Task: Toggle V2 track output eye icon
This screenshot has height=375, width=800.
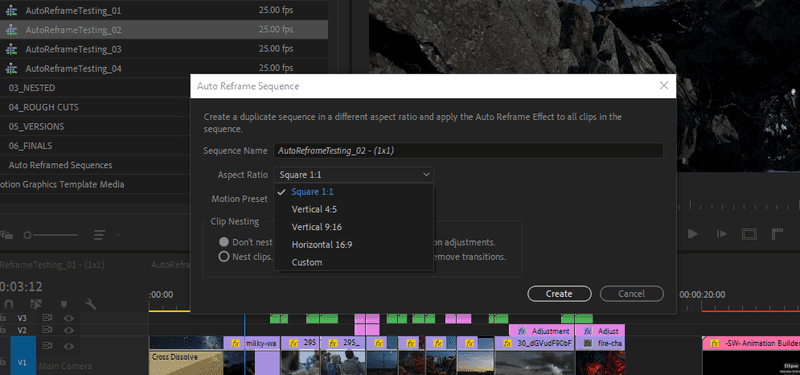Action: [69, 330]
